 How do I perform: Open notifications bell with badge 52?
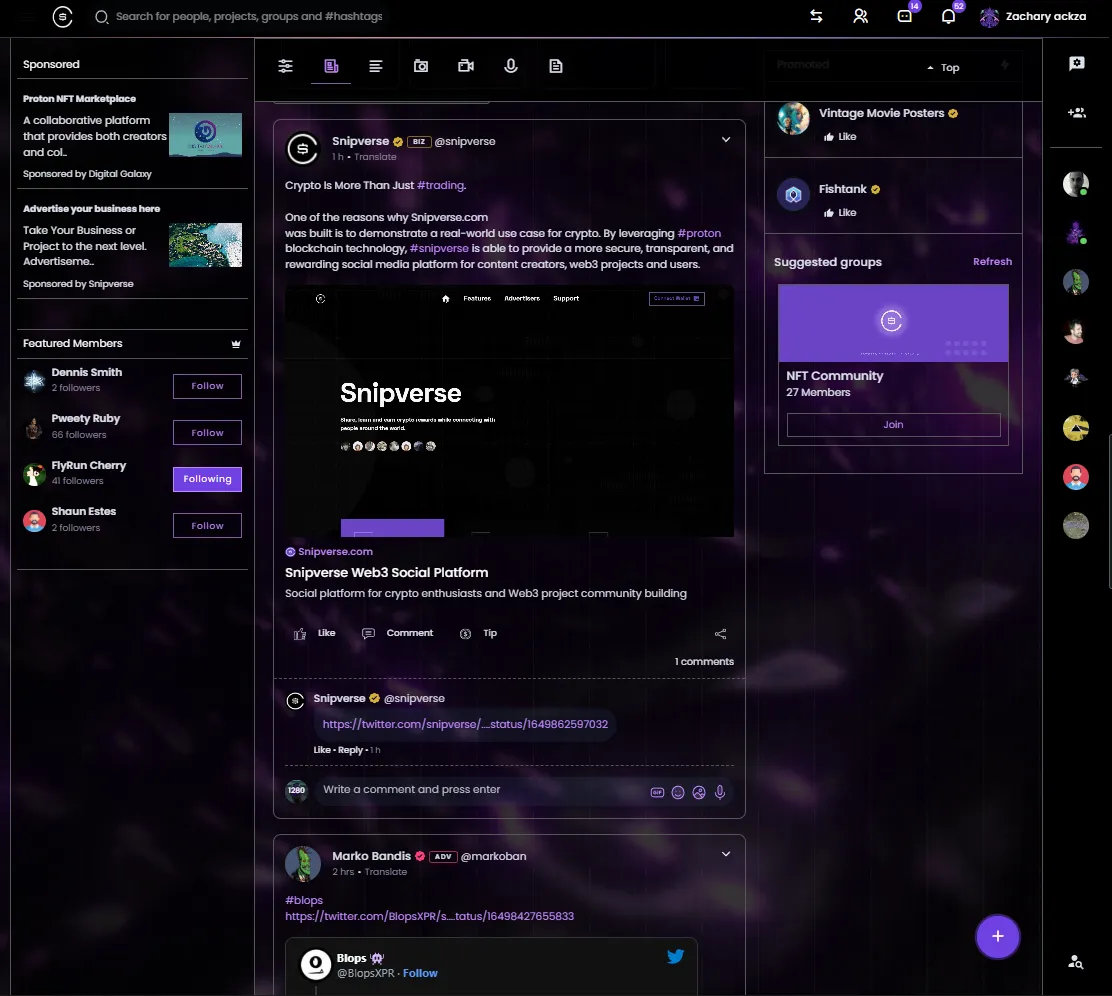tap(948, 16)
